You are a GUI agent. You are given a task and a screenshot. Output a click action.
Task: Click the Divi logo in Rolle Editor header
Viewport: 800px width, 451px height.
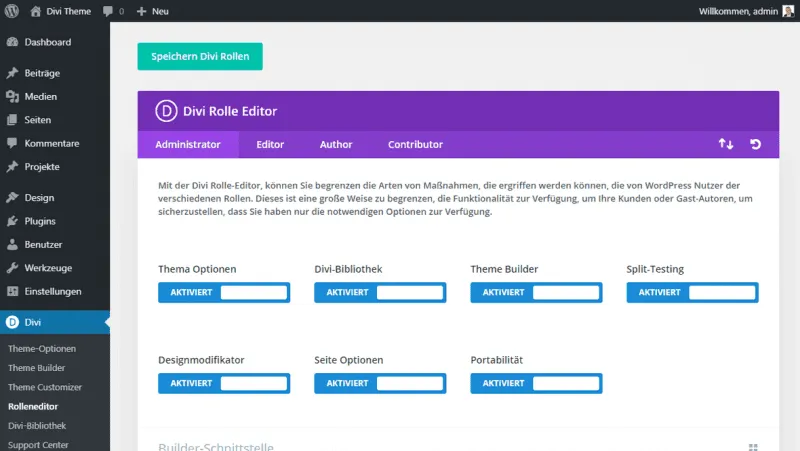click(x=166, y=111)
